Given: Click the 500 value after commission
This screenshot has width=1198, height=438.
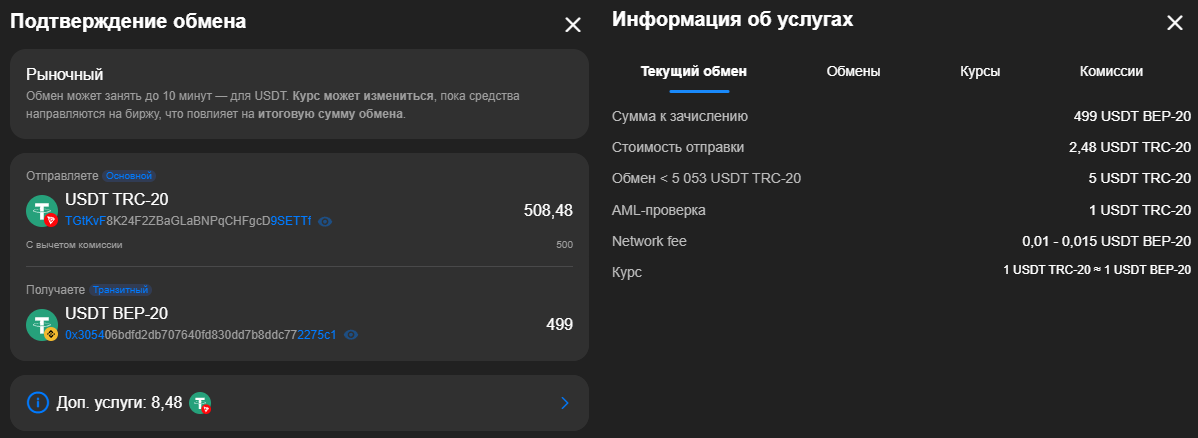Looking at the screenshot, I should coord(565,245).
